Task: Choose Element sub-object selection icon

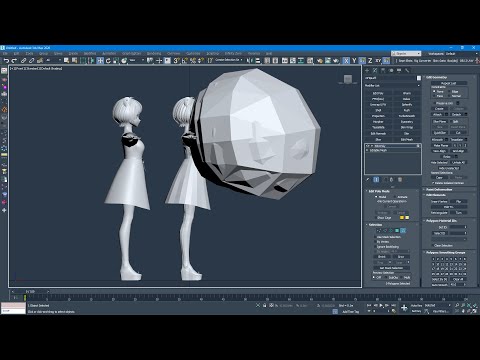Action: pos(403,231)
